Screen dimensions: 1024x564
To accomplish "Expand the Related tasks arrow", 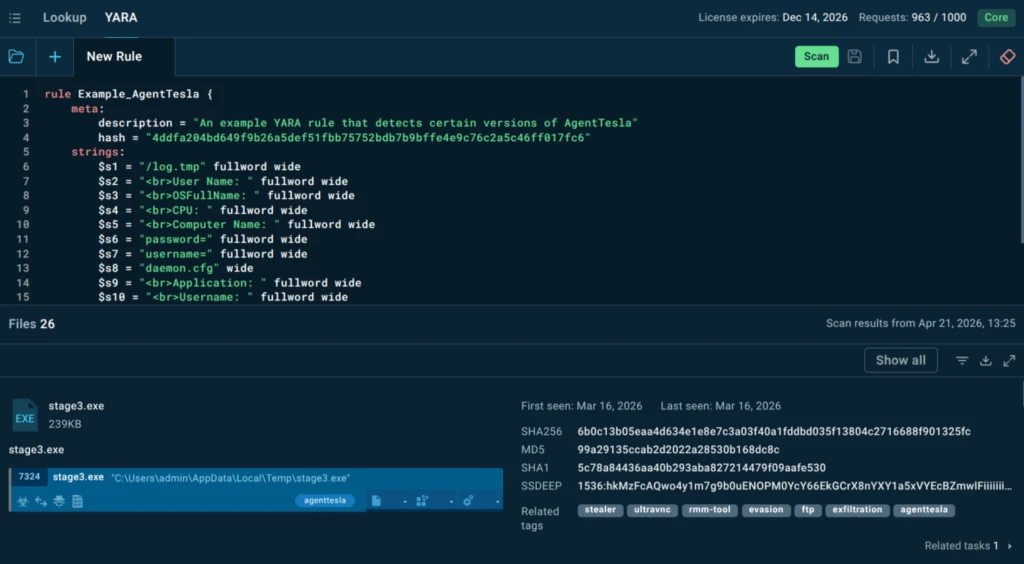I will click(x=1009, y=546).
